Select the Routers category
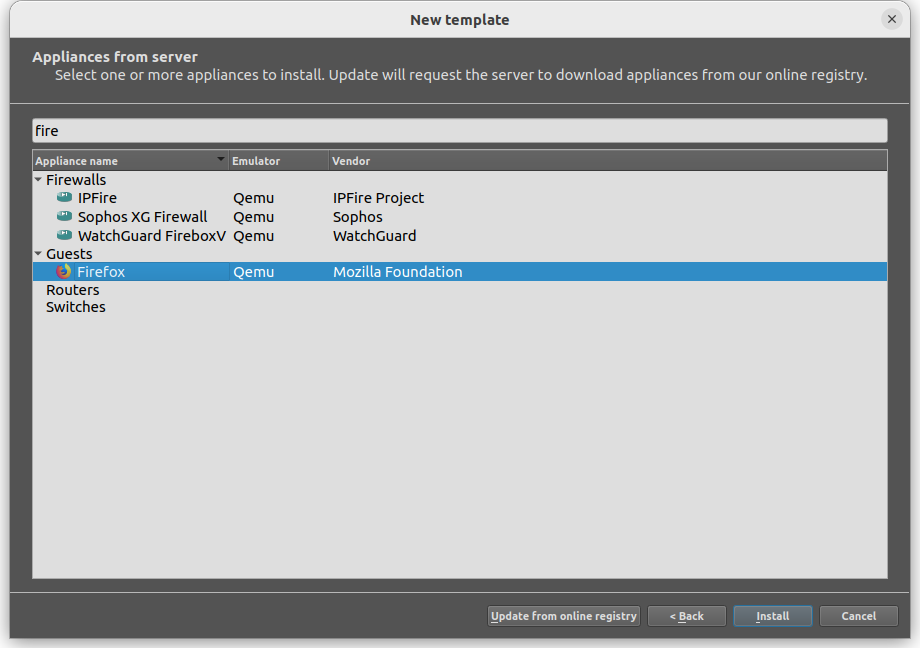 (73, 290)
